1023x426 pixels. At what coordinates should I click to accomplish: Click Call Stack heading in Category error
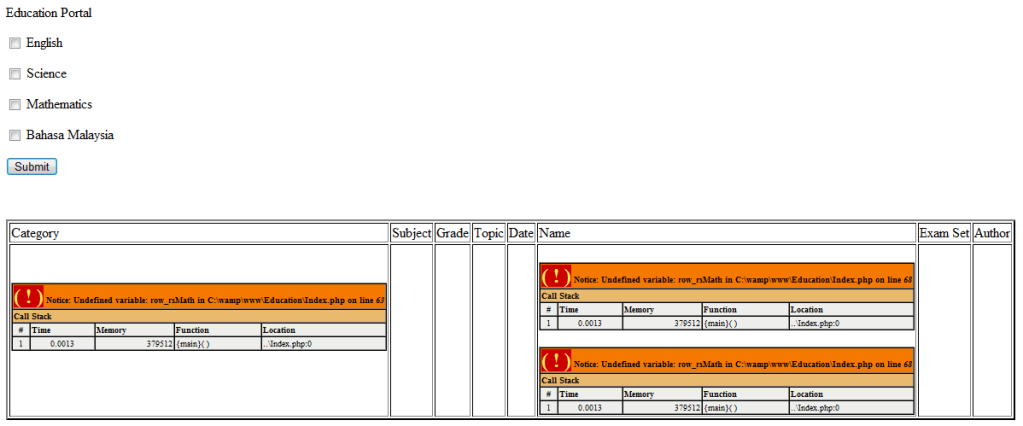coord(32,316)
